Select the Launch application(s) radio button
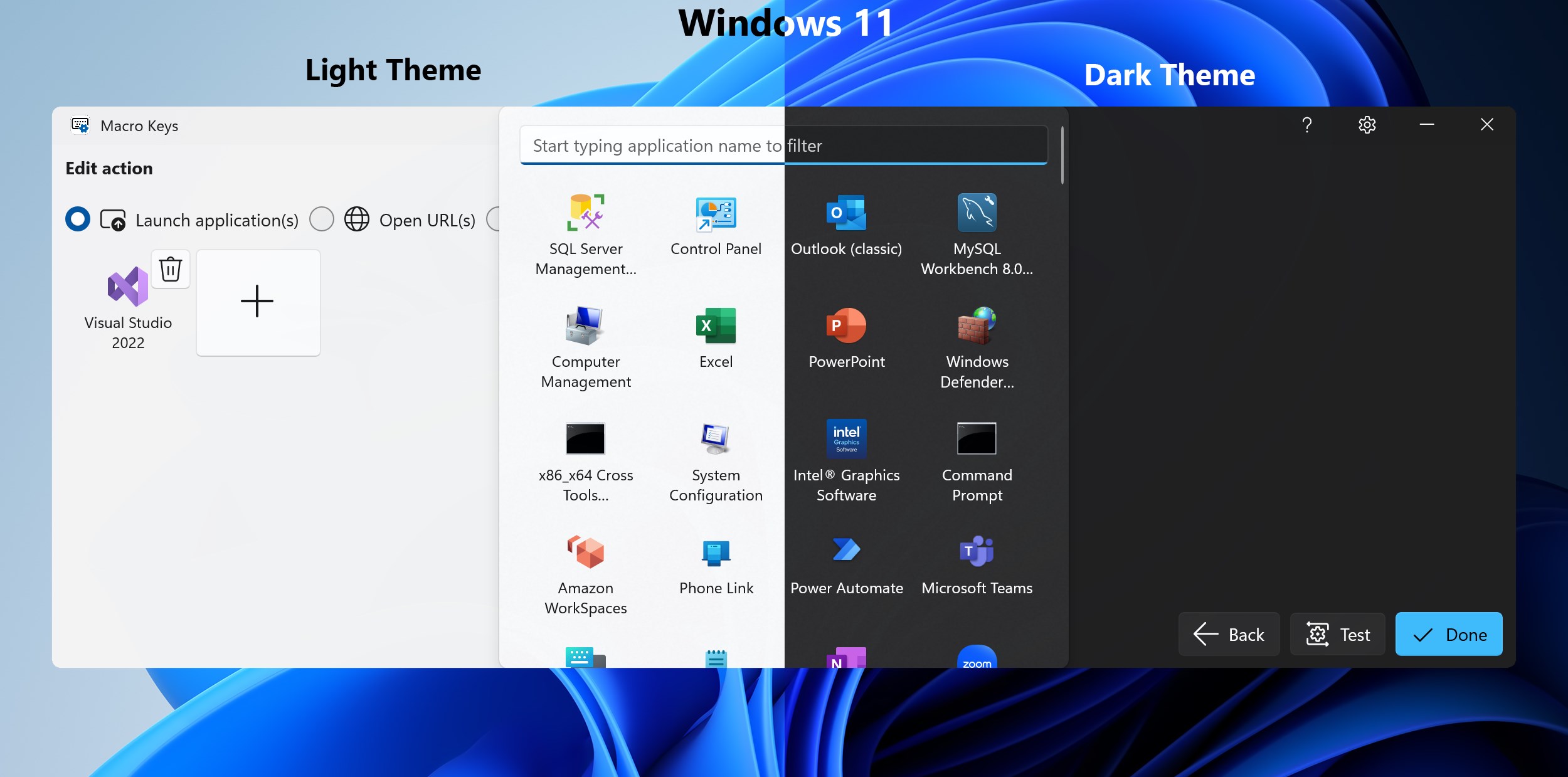The image size is (1568, 777). click(78, 219)
